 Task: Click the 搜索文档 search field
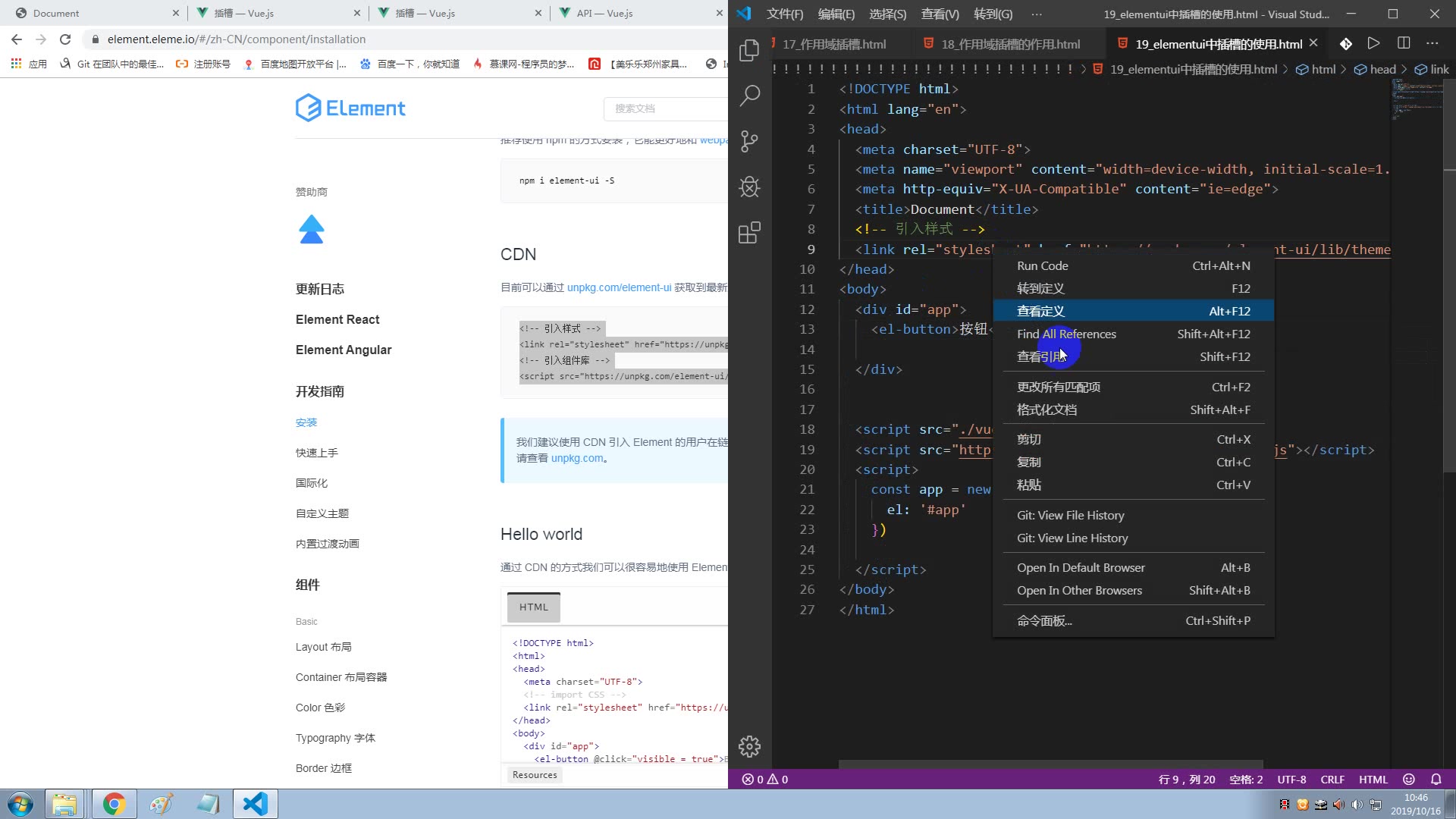[x=666, y=108]
